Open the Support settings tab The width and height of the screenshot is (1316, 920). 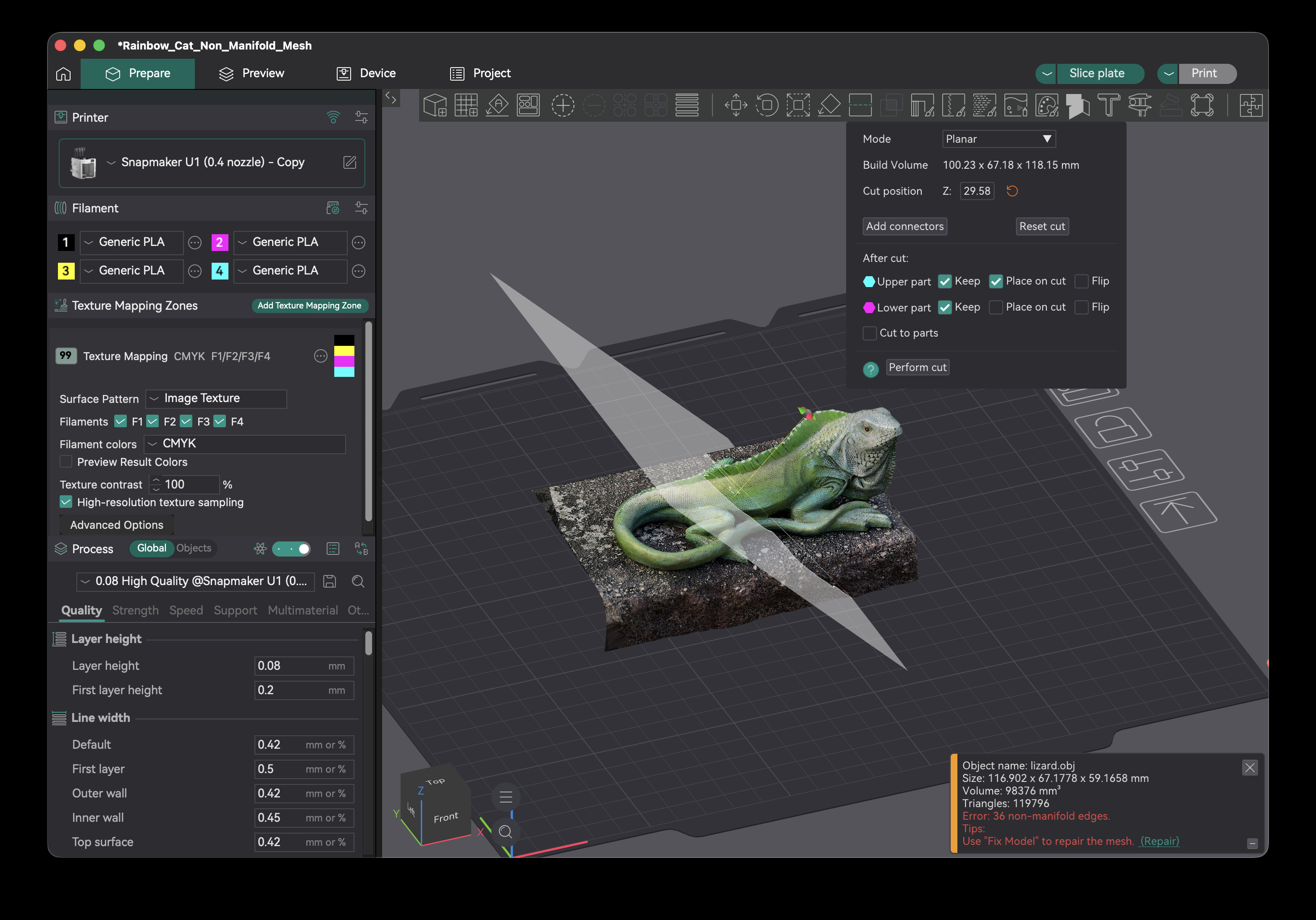click(x=235, y=611)
